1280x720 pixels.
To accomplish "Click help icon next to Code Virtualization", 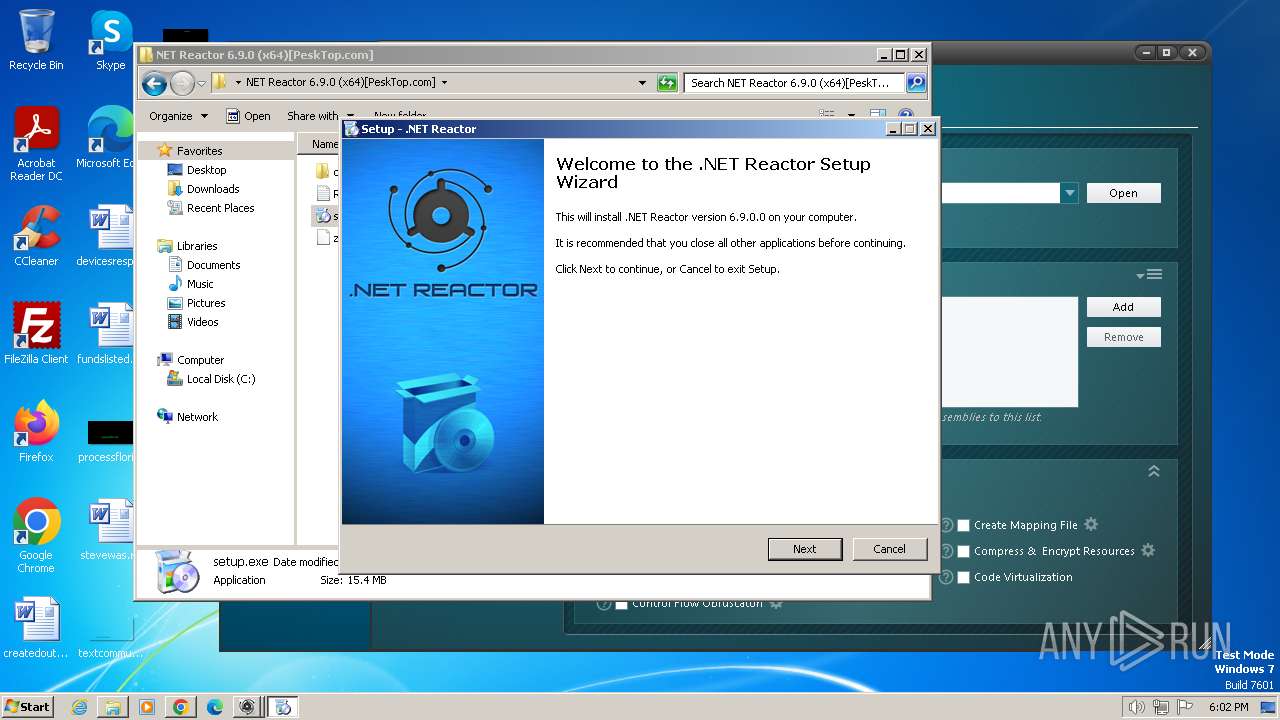I will [946, 577].
